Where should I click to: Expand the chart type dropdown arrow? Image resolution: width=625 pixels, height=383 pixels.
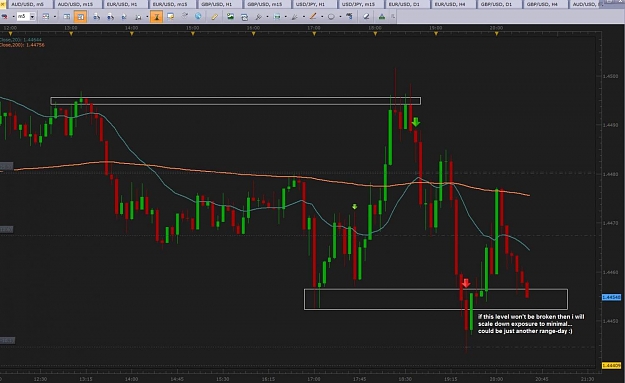point(55,17)
